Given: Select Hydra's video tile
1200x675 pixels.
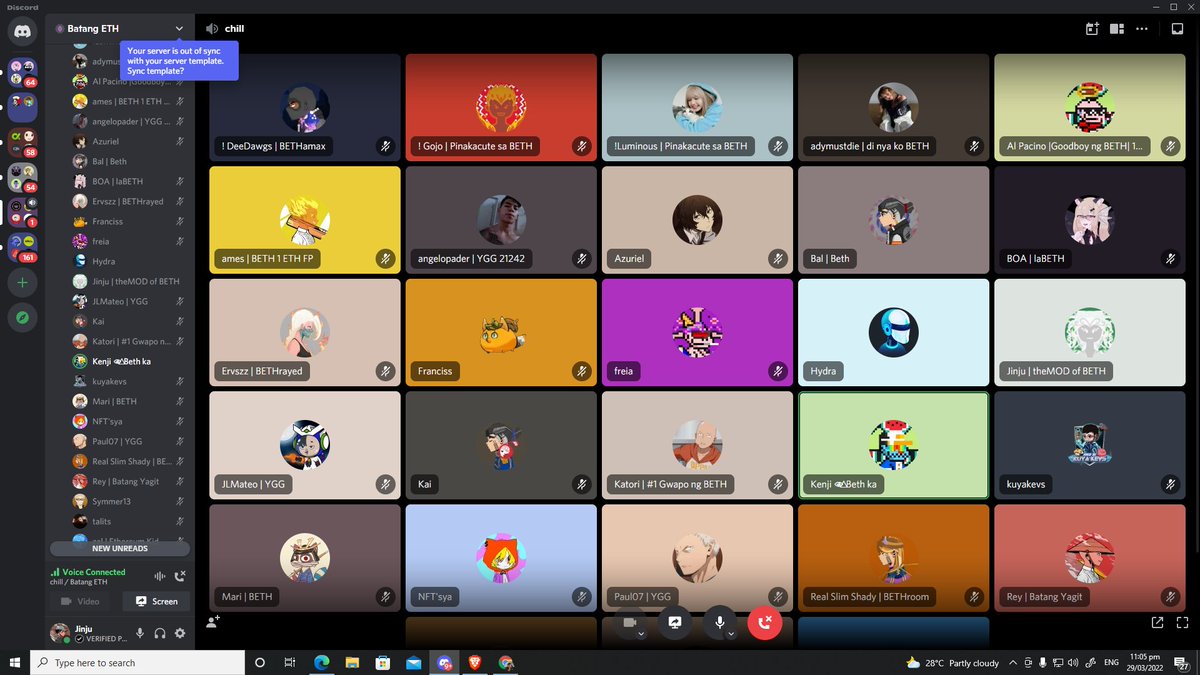Looking at the screenshot, I should tap(893, 332).
